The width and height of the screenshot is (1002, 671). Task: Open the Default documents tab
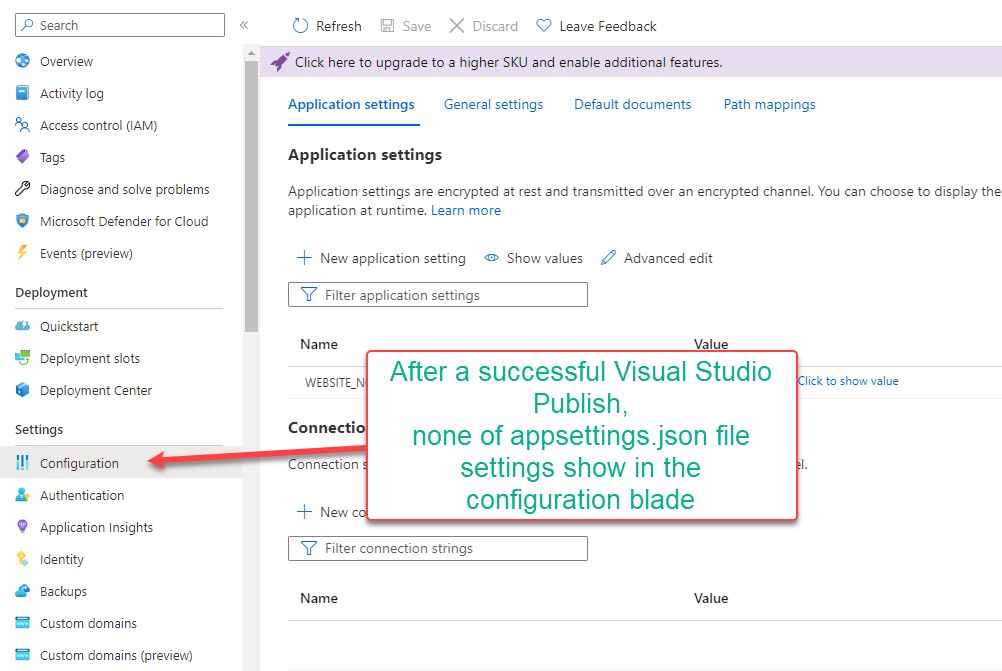click(632, 104)
